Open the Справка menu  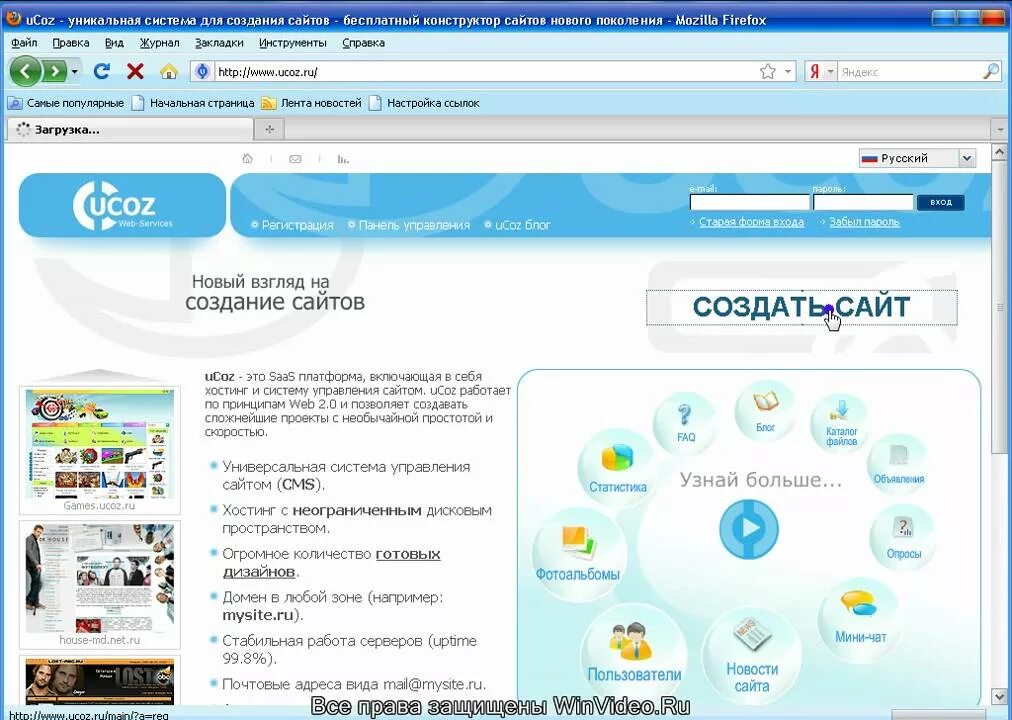[x=363, y=43]
